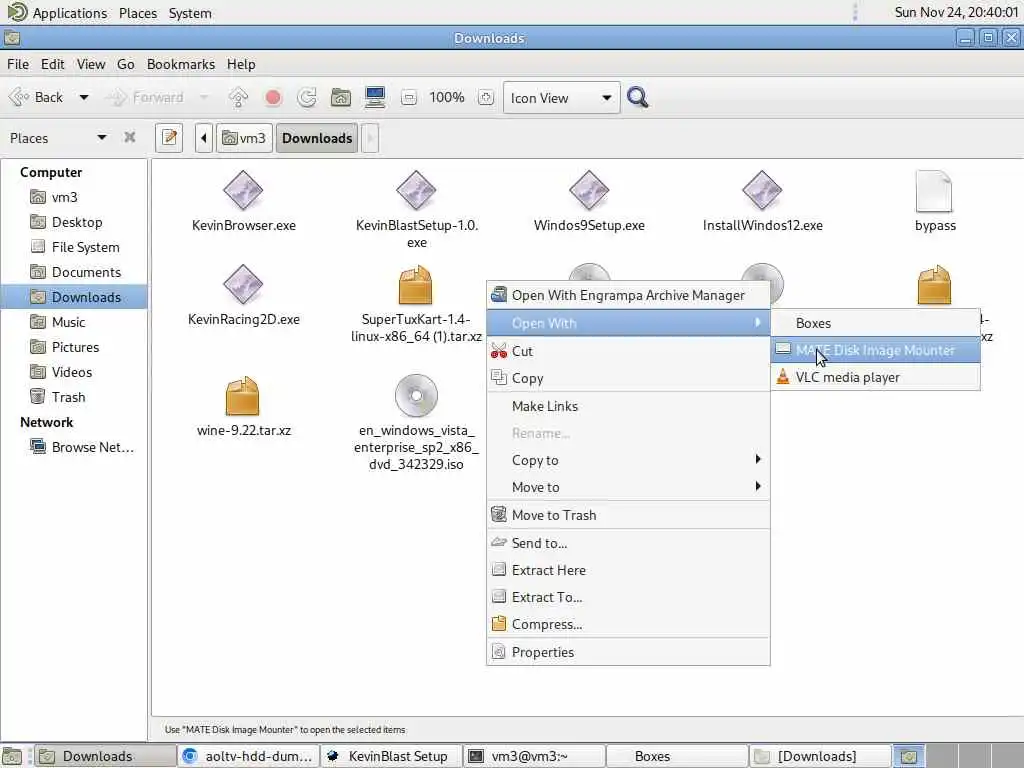
Task: Open the Back history dropdown arrow
Action: 84,97
